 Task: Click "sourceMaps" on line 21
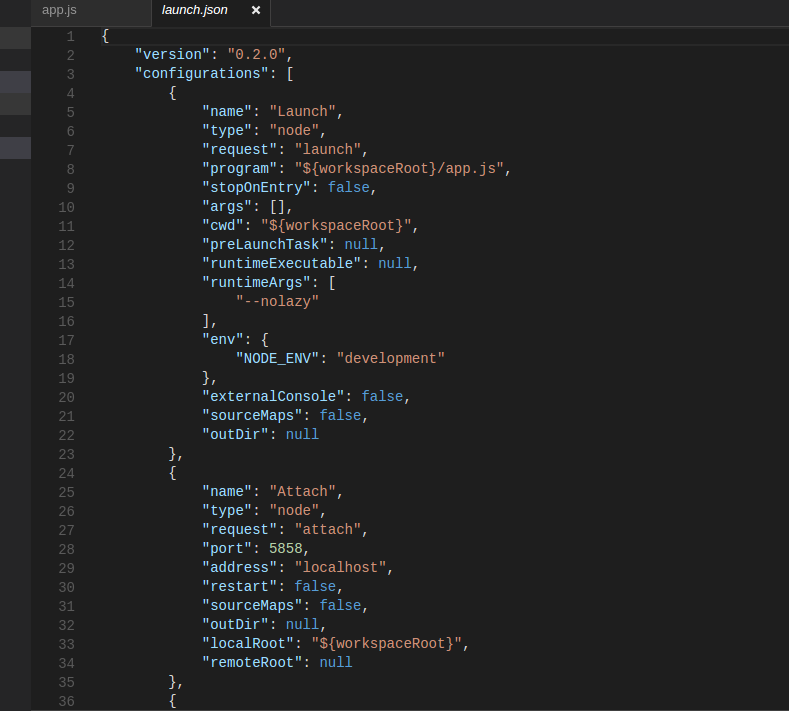252,416
